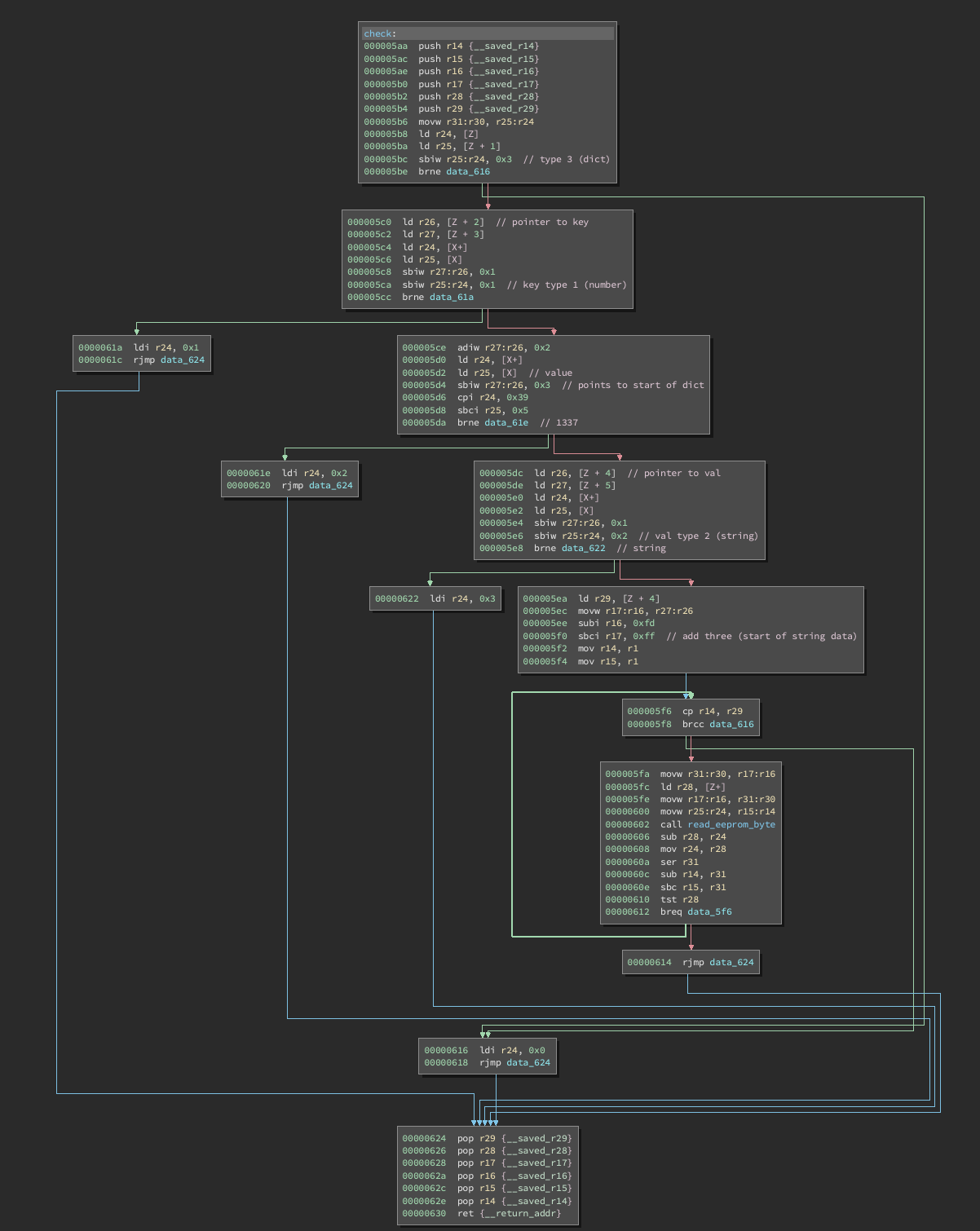This screenshot has width=980, height=1231.
Task: Select the type 3 (dict) comment
Action: [566, 160]
